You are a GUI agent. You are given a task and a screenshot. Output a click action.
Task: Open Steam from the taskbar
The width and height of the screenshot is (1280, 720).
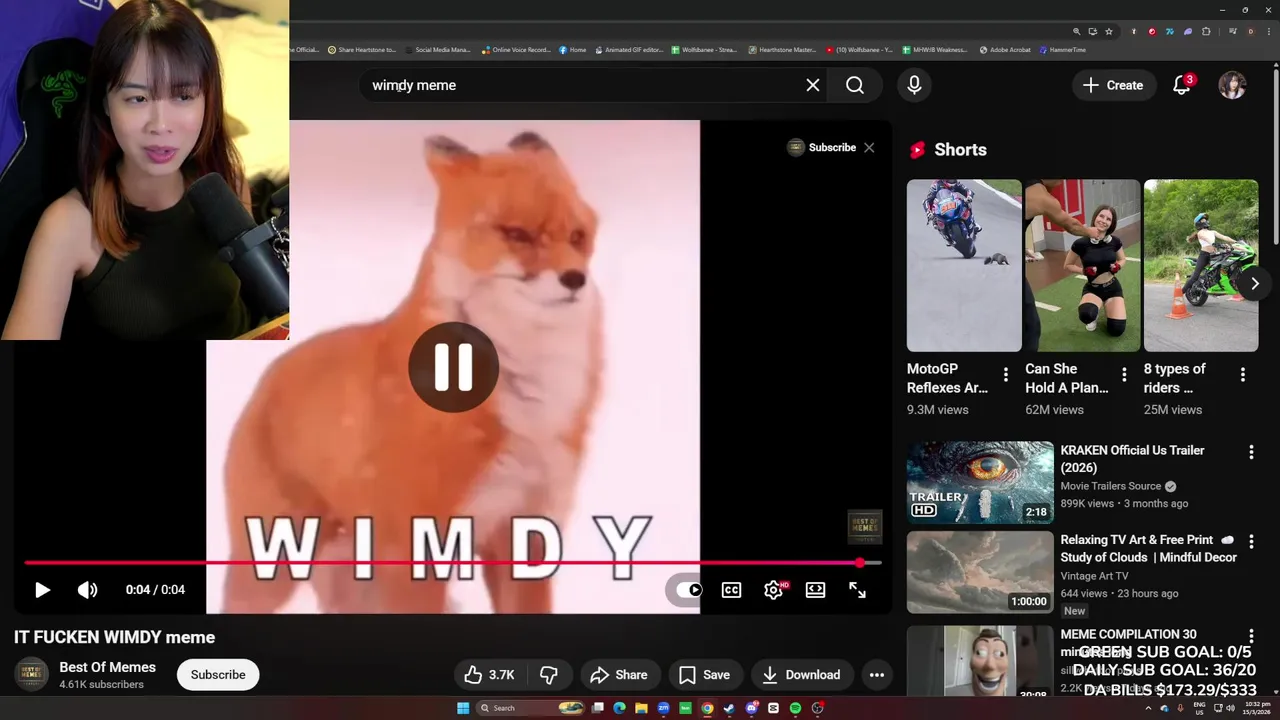(729, 708)
